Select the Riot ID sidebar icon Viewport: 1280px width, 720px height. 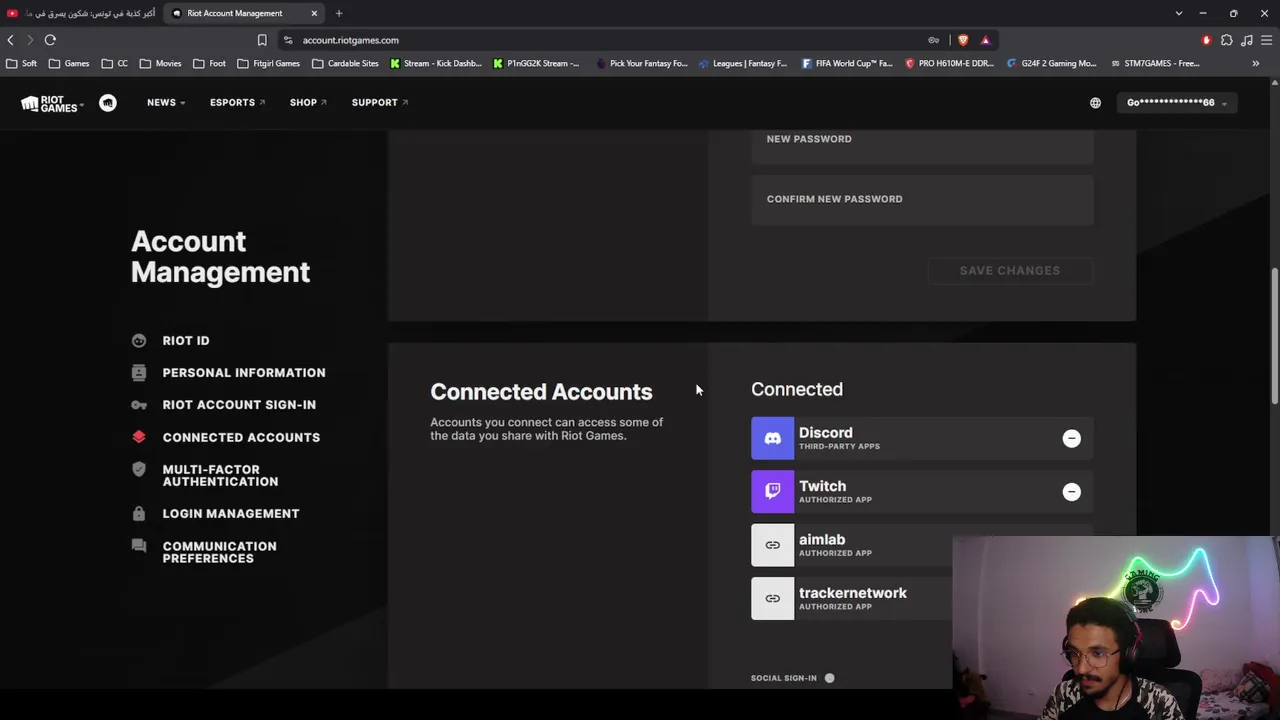(139, 341)
